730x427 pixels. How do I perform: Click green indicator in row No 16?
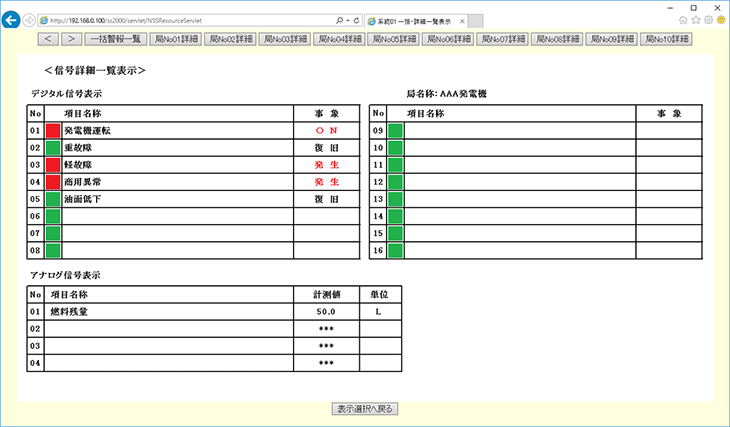[x=396, y=251]
